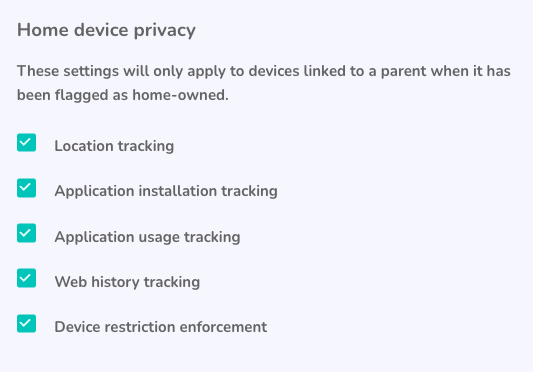Click the tick icon beside Web history tracking
The height and width of the screenshot is (372, 533).
(25, 277)
